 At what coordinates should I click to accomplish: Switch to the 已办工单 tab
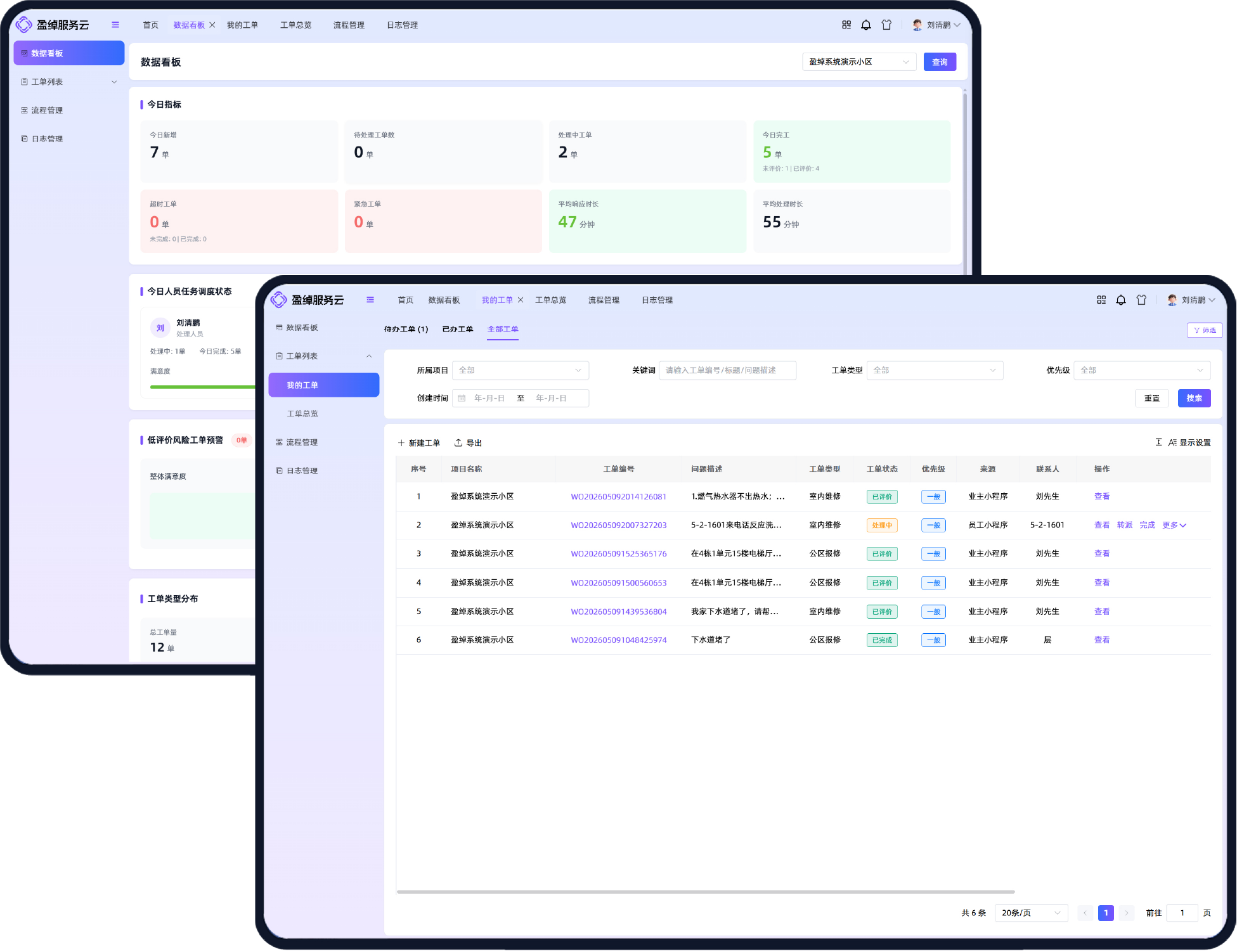pos(458,330)
